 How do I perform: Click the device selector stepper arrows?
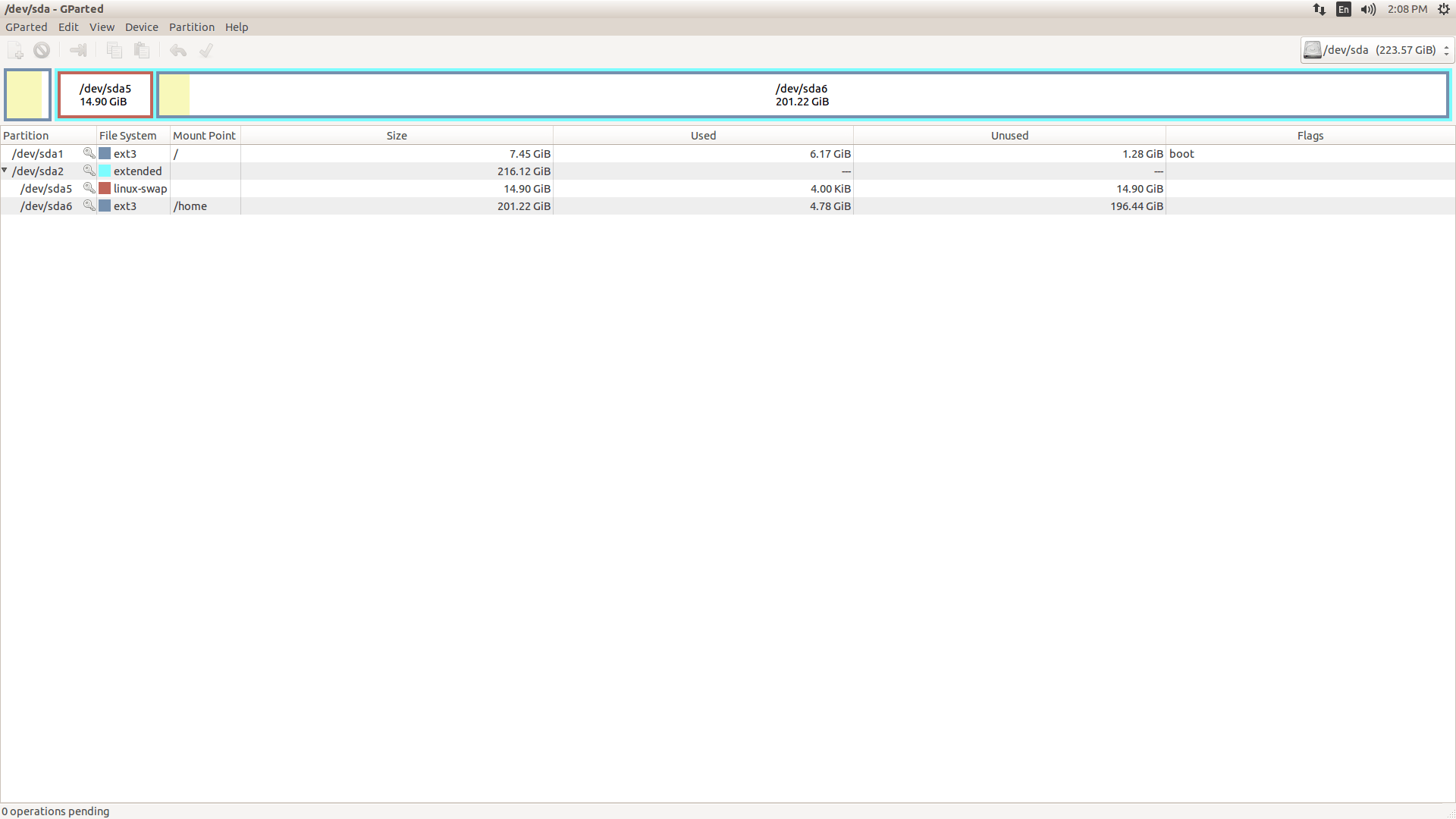tap(1447, 50)
